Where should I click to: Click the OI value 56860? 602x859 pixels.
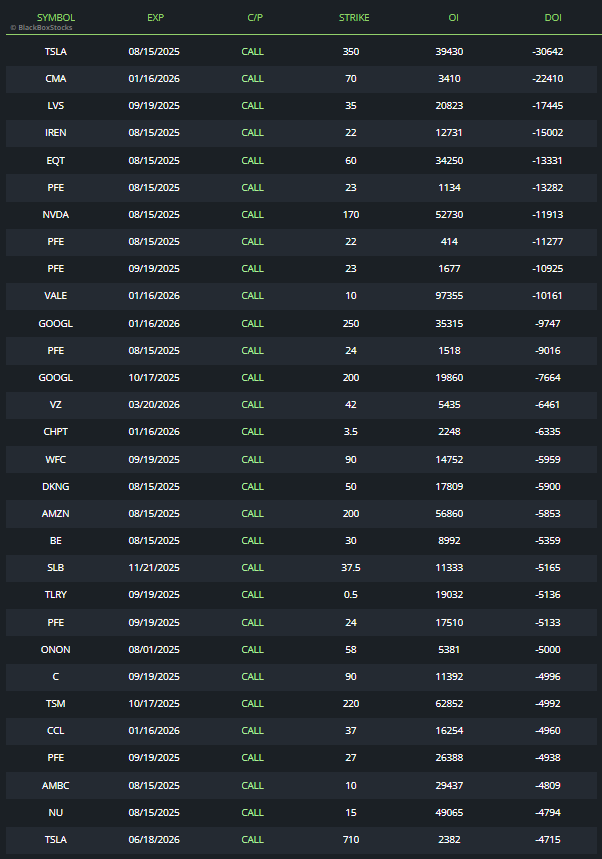pyautogui.click(x=449, y=513)
